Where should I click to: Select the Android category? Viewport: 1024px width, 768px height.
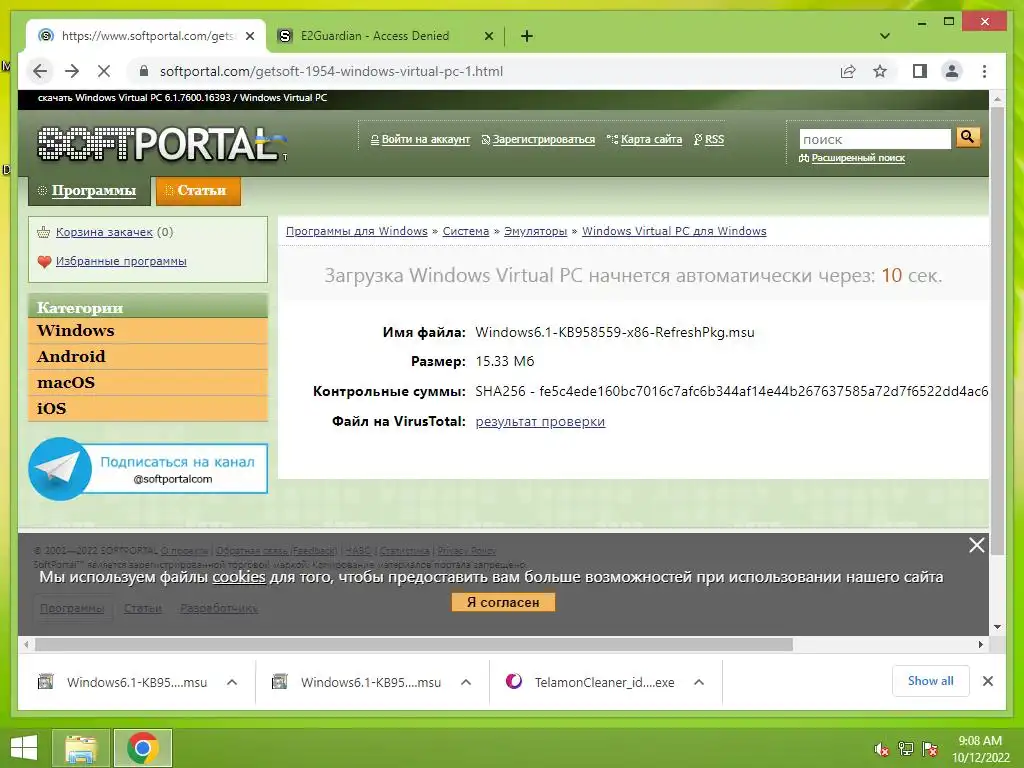click(148, 357)
